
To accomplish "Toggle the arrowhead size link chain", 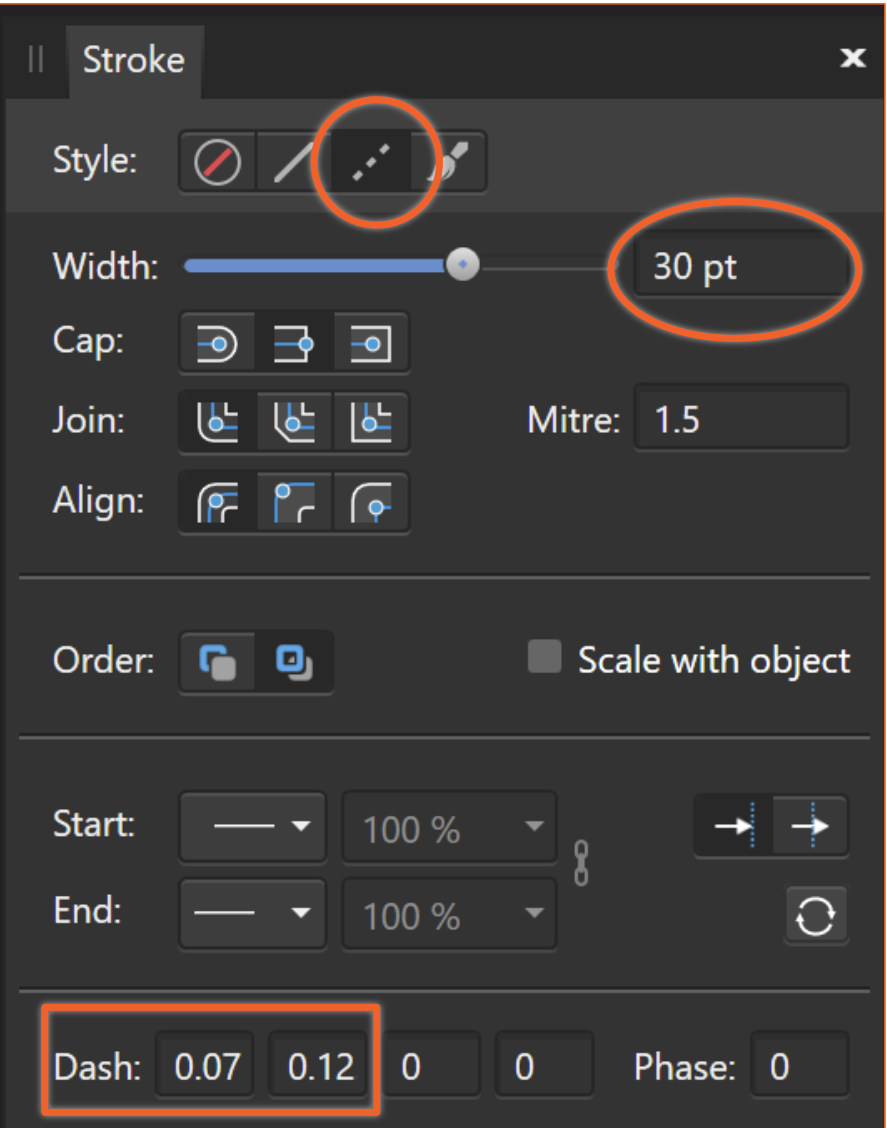I will click(581, 863).
